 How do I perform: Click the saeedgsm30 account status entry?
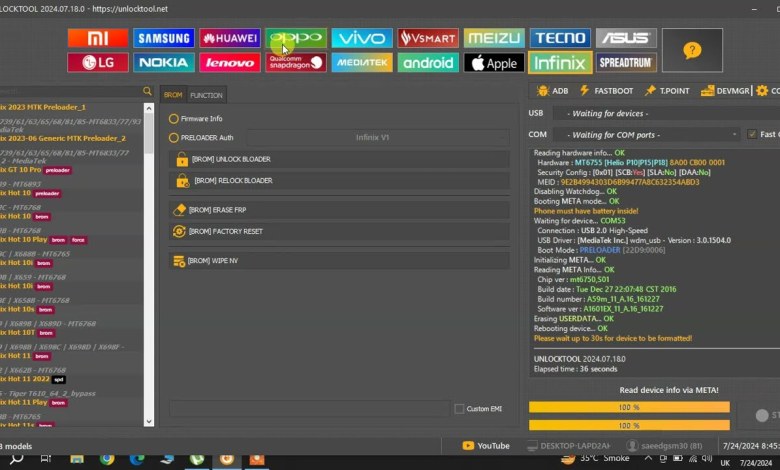point(664,446)
